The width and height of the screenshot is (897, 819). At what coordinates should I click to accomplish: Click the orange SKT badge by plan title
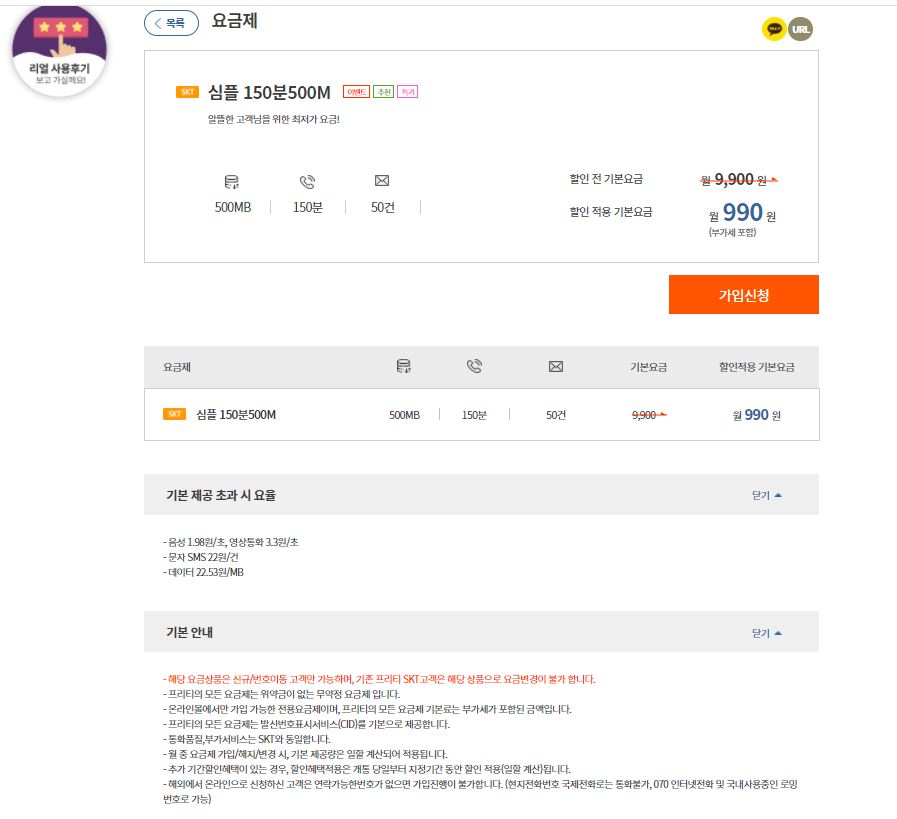point(187,92)
